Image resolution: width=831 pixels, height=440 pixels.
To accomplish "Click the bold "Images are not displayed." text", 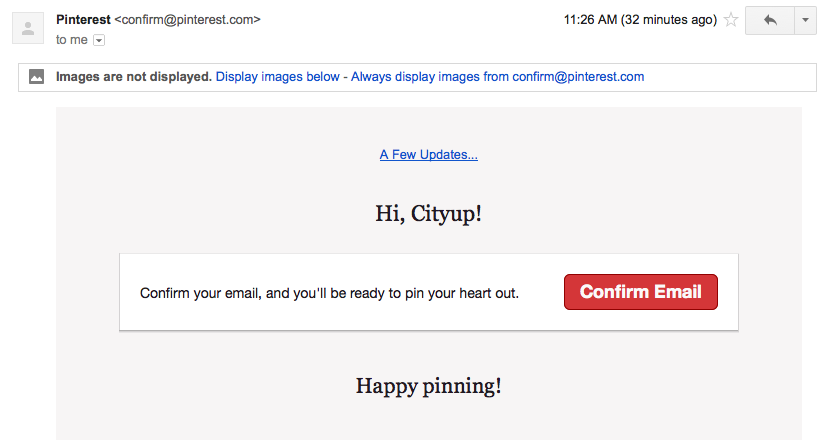I will click(134, 77).
